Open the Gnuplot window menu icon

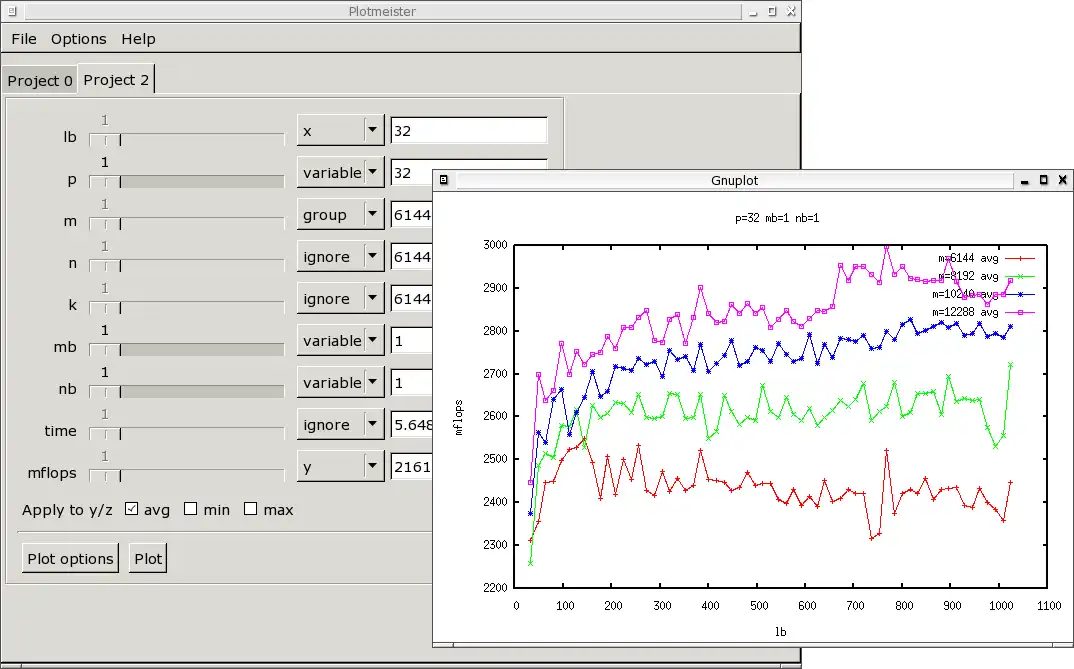point(445,181)
